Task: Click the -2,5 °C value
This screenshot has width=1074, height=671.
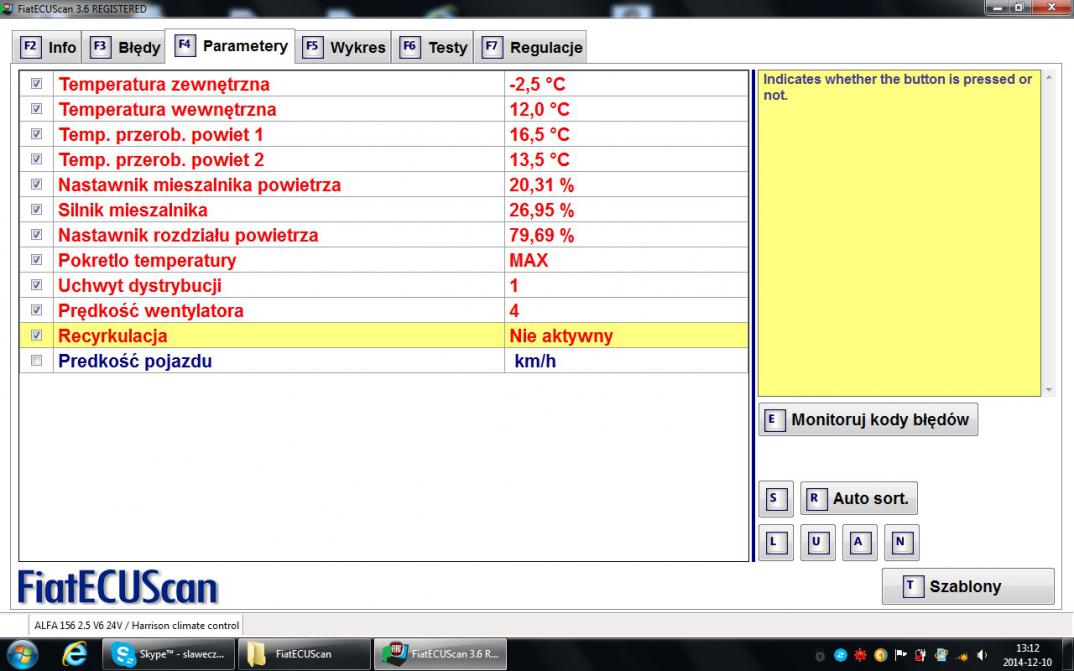Action: [x=537, y=84]
